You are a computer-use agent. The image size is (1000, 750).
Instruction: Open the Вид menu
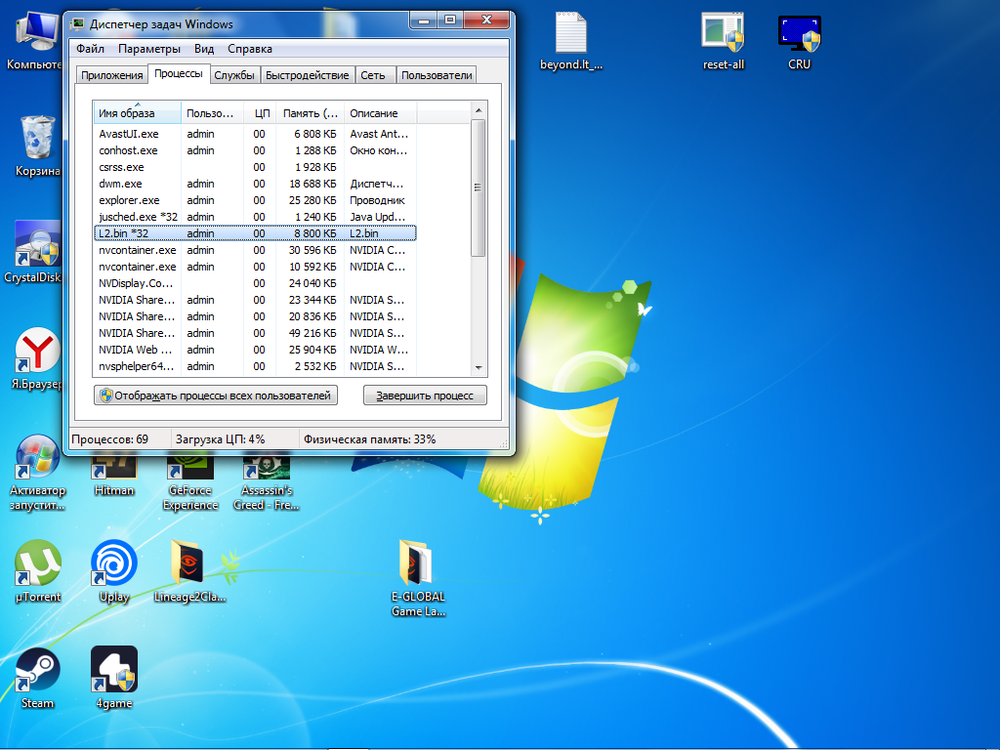206,48
